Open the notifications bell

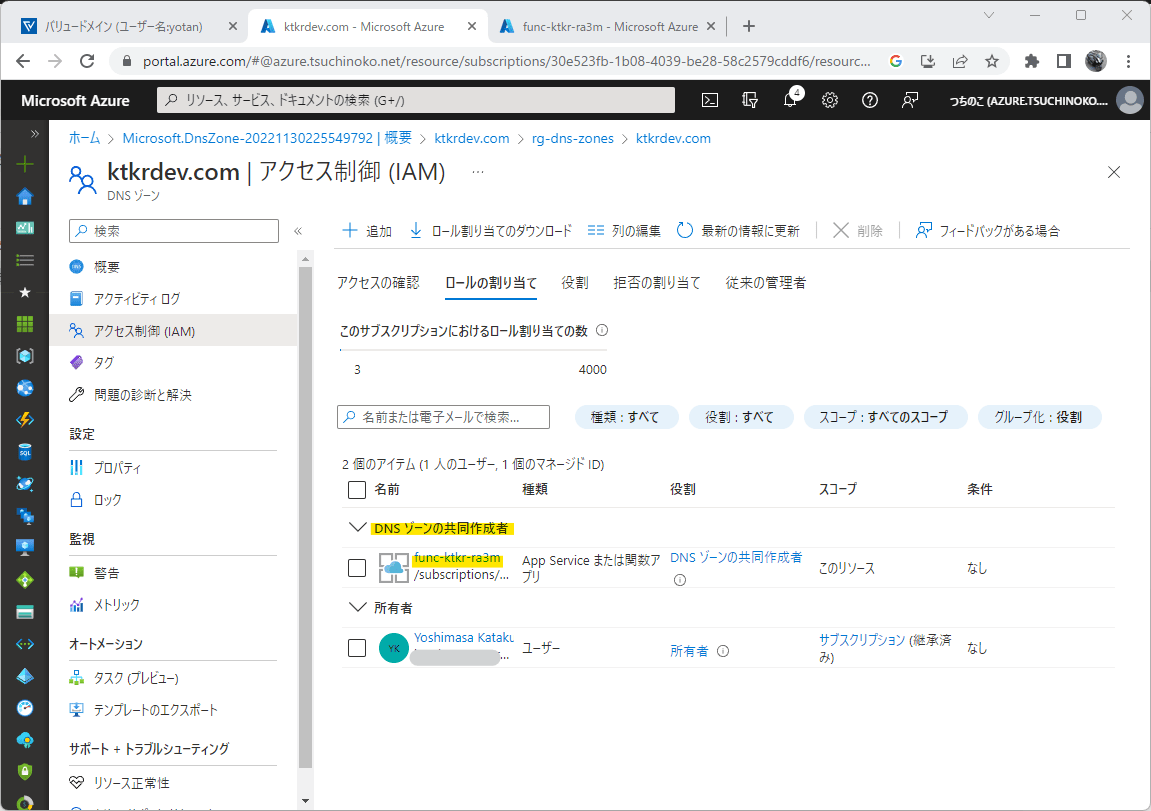tap(791, 100)
